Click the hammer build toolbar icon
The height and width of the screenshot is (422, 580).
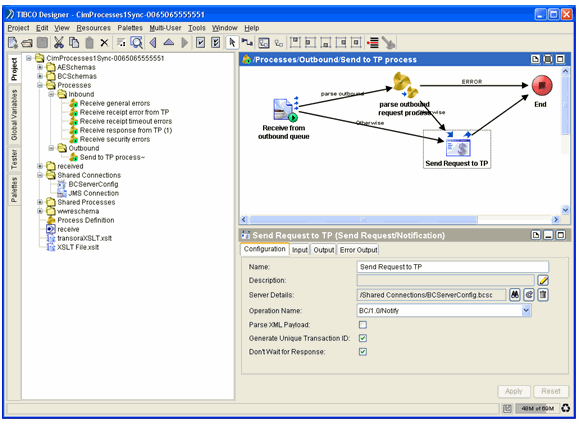tap(388, 43)
